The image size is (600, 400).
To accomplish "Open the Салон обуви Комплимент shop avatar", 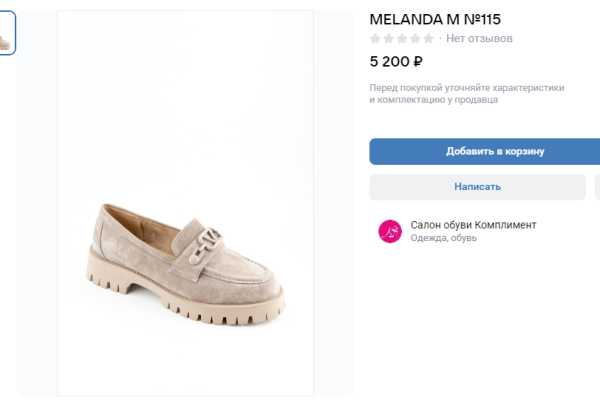I will coord(390,231).
